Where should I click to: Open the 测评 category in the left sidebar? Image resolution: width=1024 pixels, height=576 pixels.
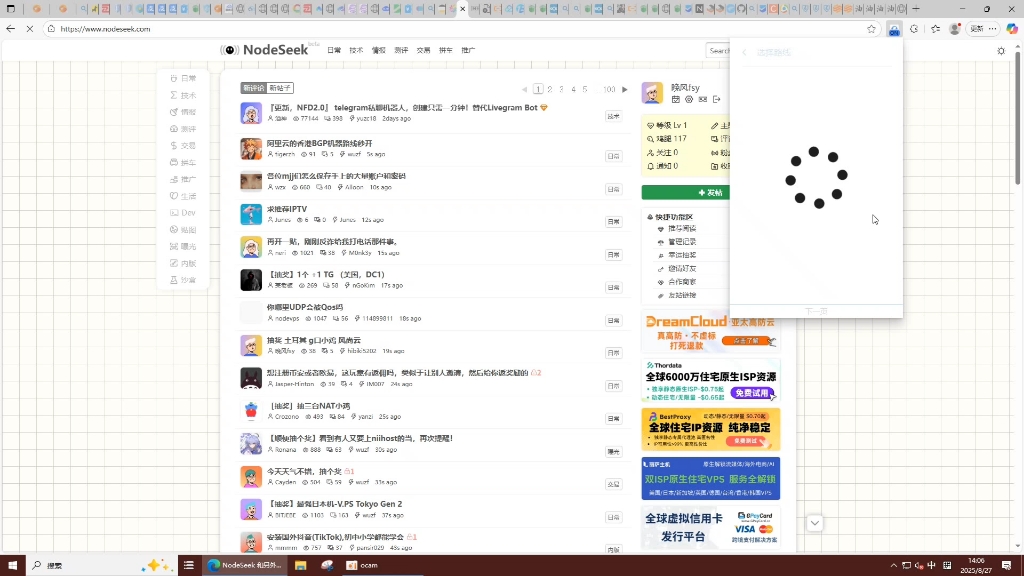pos(184,129)
